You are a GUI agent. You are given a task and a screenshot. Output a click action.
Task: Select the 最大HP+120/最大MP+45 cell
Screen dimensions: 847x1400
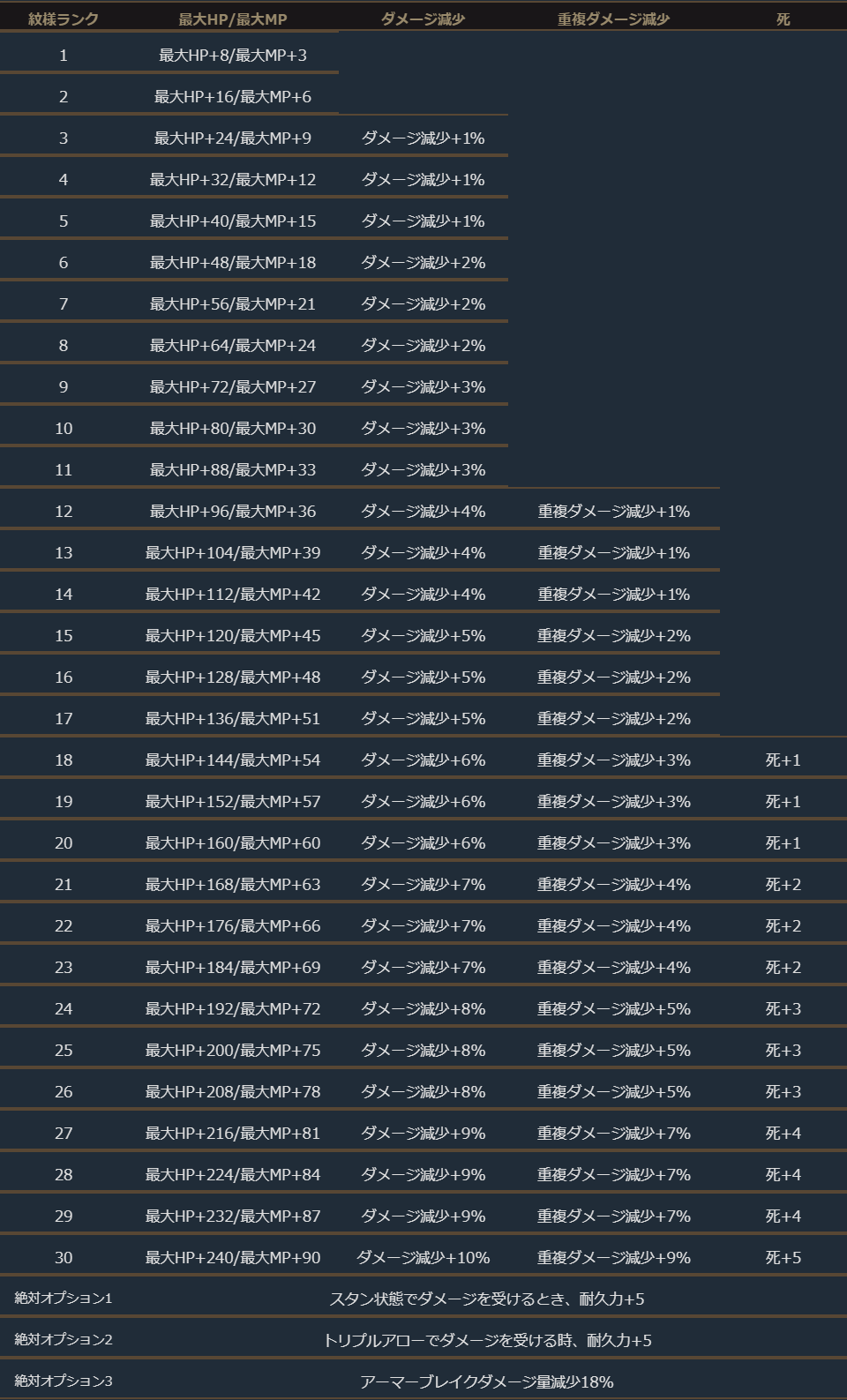[x=233, y=635]
